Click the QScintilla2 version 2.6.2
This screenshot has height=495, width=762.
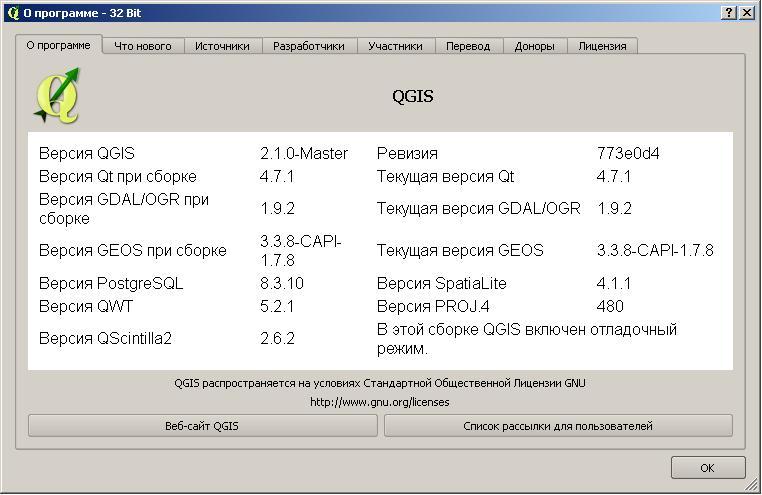(x=277, y=339)
